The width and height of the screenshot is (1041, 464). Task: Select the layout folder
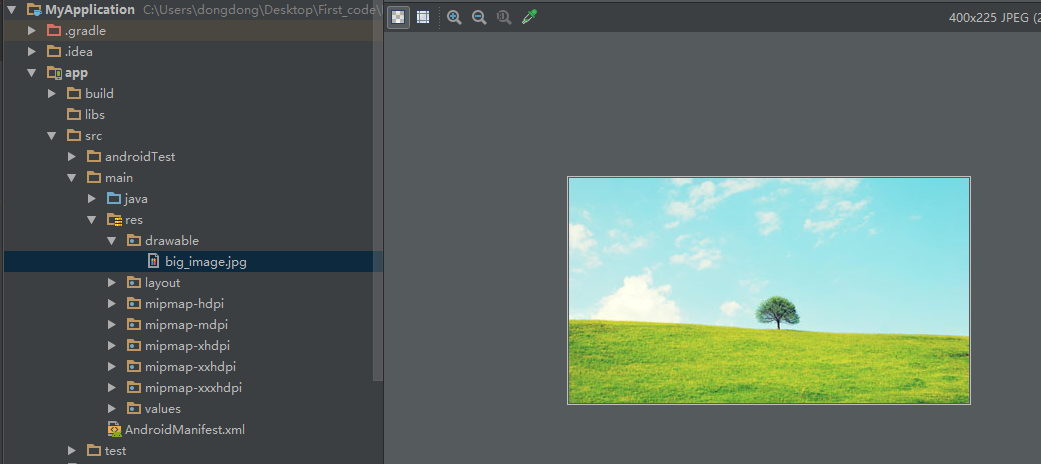tap(162, 283)
